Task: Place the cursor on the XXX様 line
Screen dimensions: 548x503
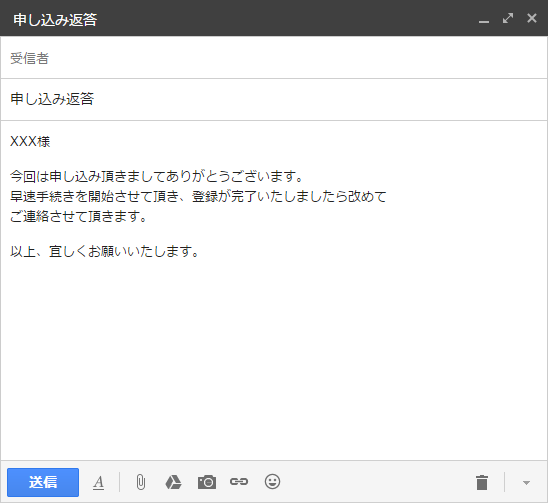Action: [x=30, y=142]
